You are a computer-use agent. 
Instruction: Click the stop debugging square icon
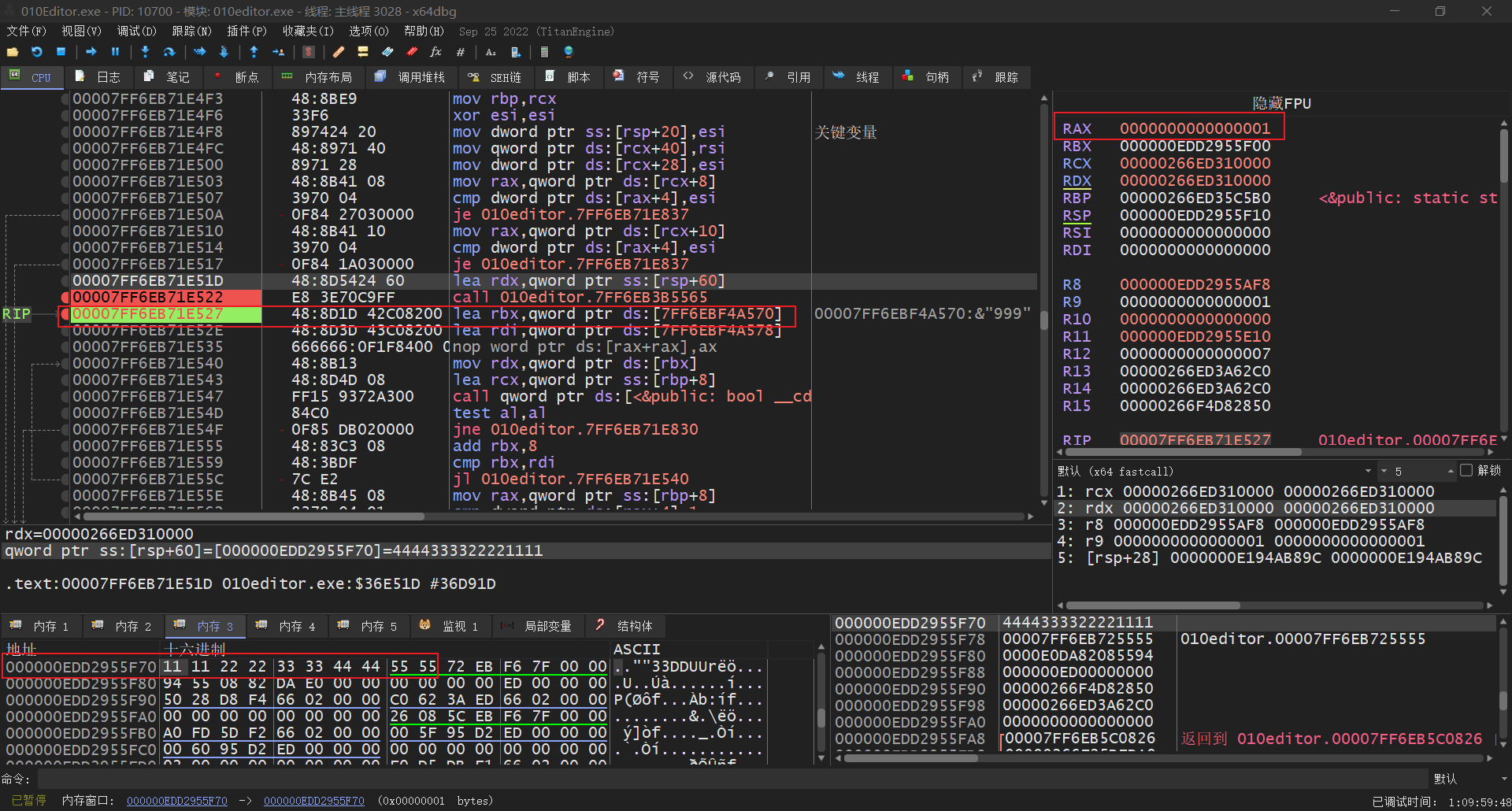click(61, 52)
